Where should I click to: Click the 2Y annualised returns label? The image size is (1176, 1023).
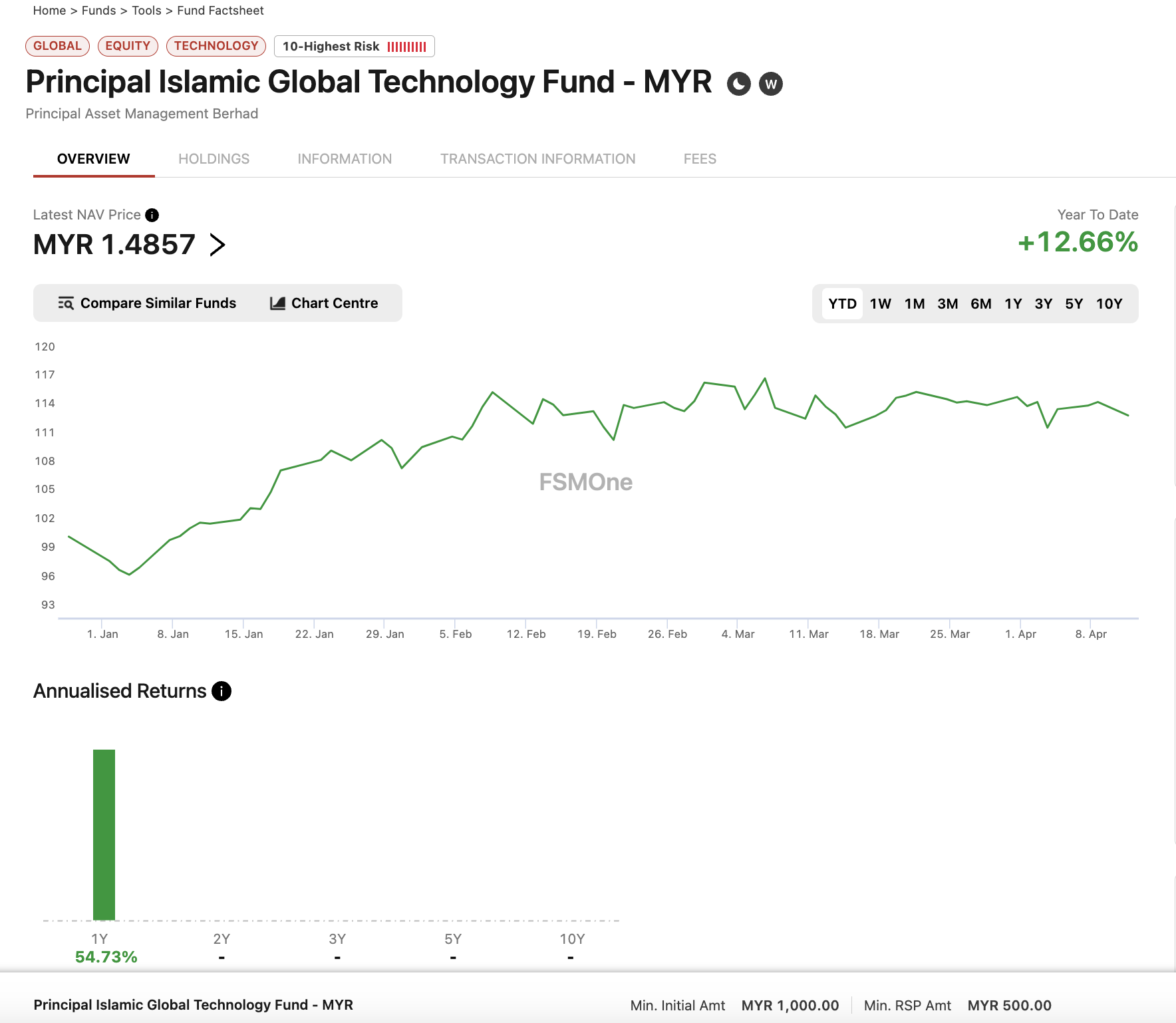pyautogui.click(x=221, y=939)
